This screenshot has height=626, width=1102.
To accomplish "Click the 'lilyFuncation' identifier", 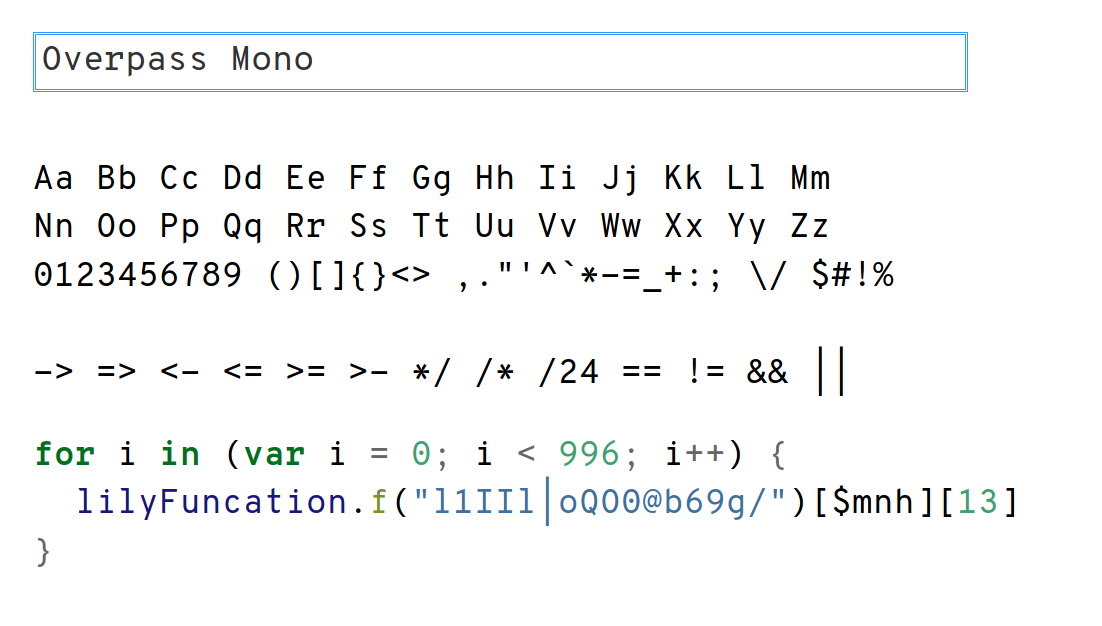I will tap(212, 503).
